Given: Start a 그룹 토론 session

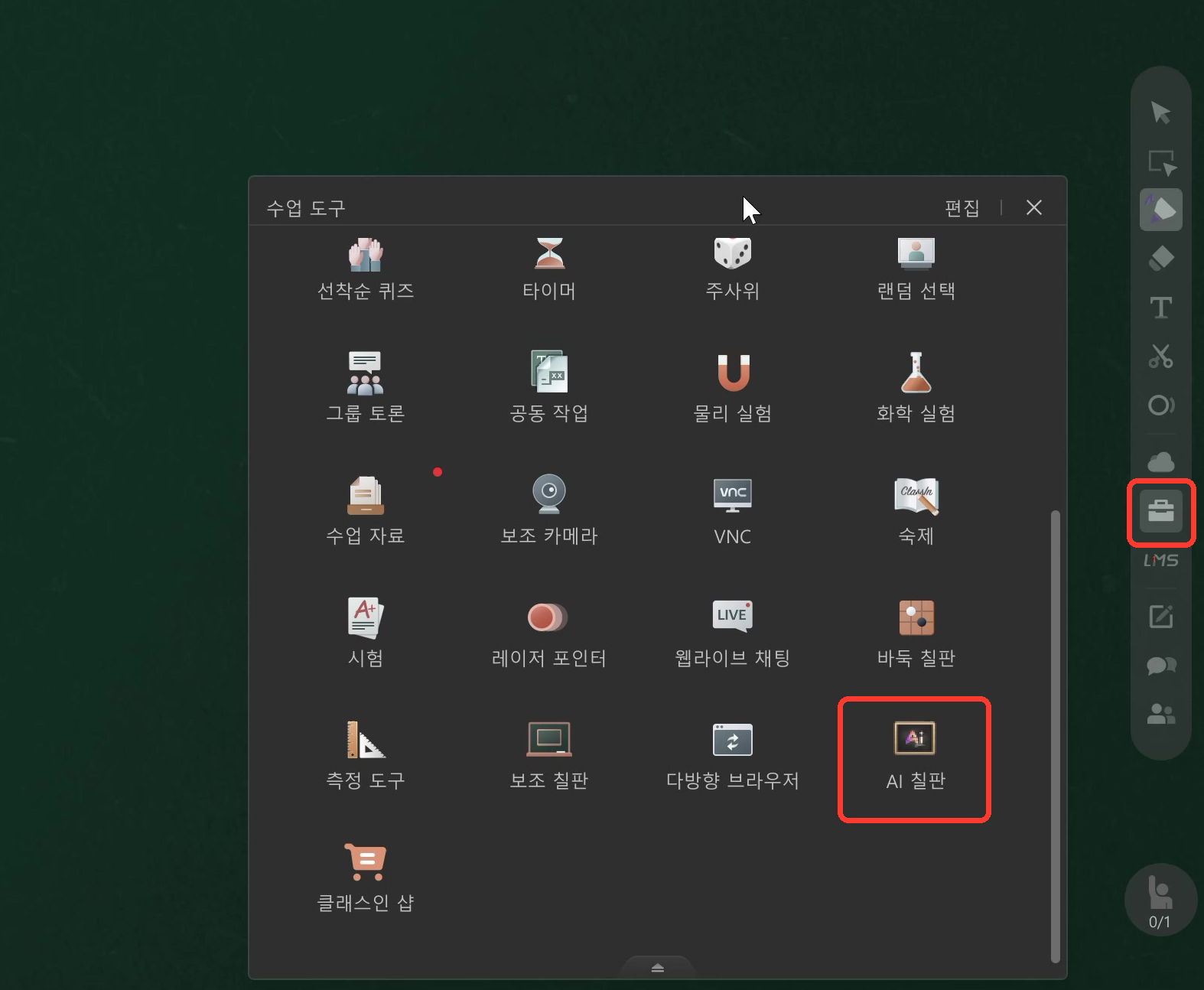Looking at the screenshot, I should (x=366, y=388).
